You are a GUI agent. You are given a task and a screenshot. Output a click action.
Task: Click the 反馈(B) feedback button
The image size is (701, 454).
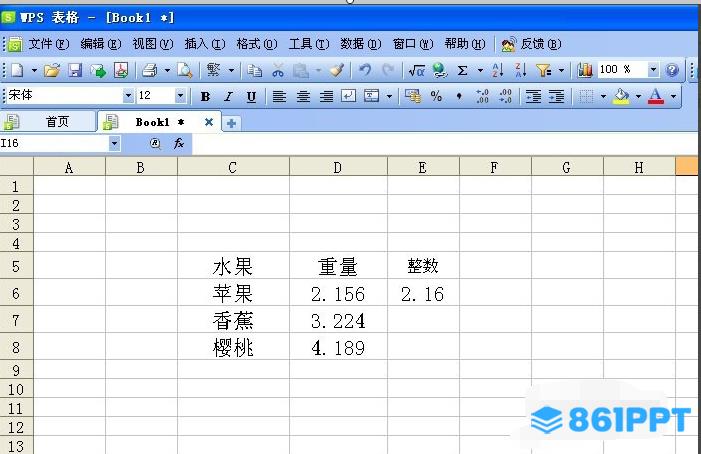tap(531, 44)
